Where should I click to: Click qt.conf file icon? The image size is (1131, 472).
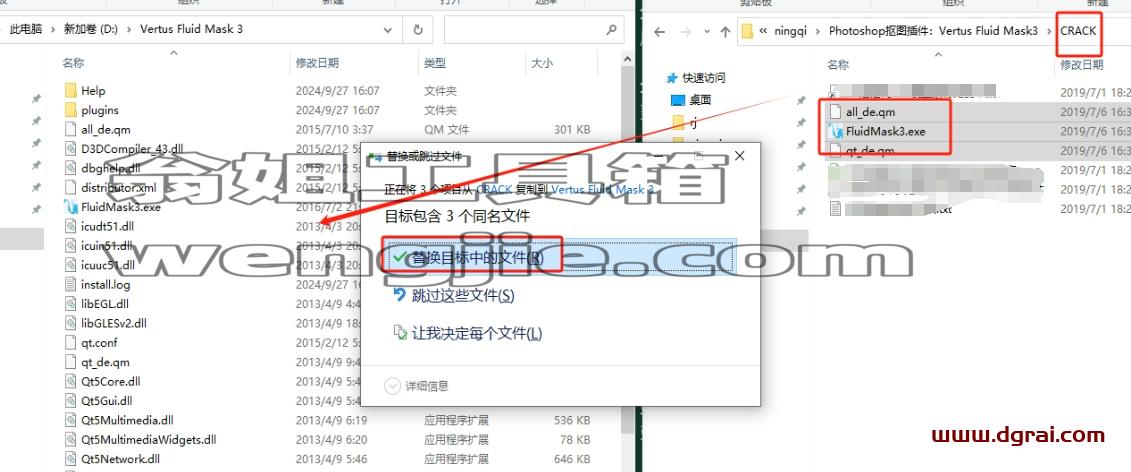pos(70,342)
